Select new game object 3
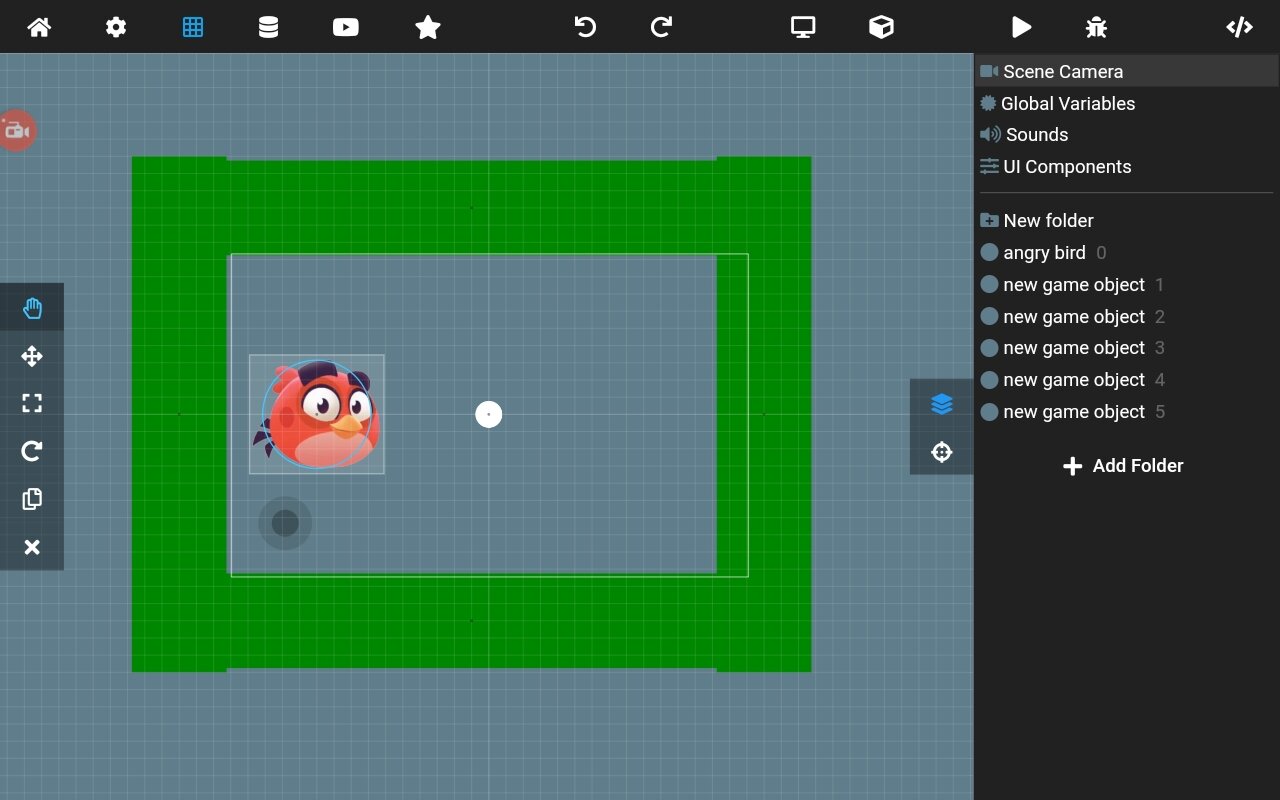This screenshot has height=800, width=1280. [1073, 348]
